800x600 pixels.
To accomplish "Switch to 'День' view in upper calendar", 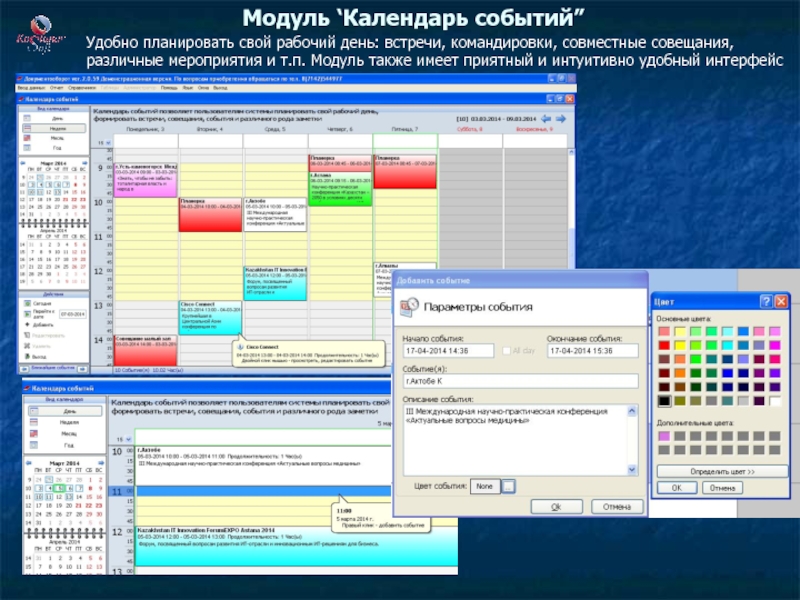I will point(56,117).
